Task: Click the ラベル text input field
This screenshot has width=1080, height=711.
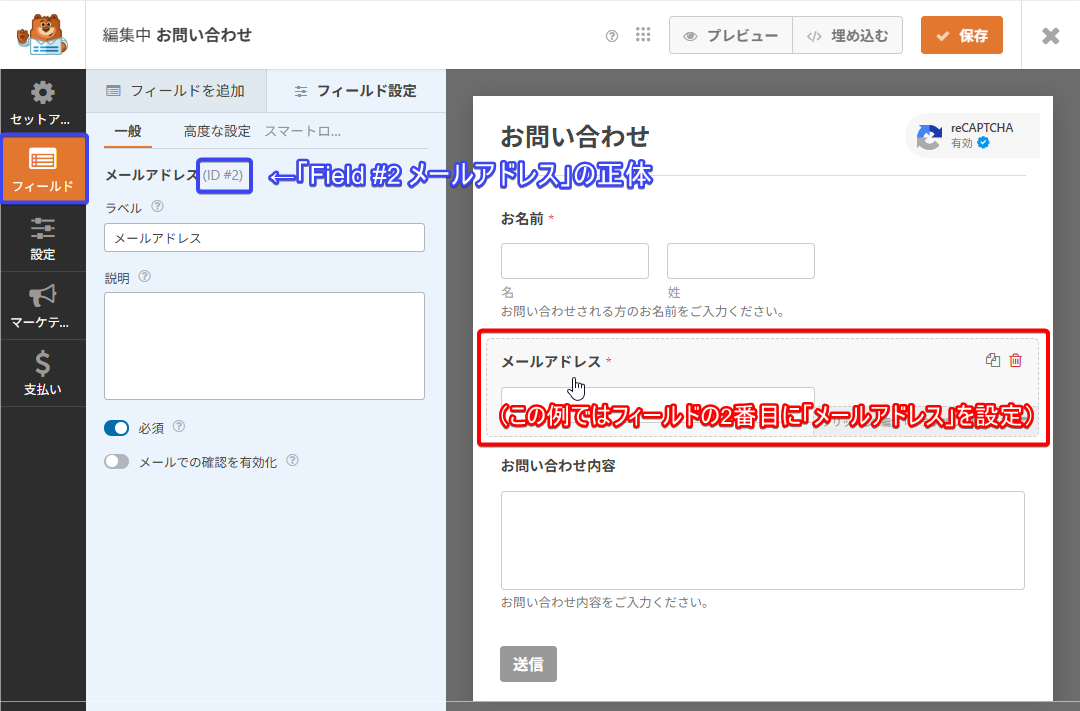Action: tap(264, 238)
